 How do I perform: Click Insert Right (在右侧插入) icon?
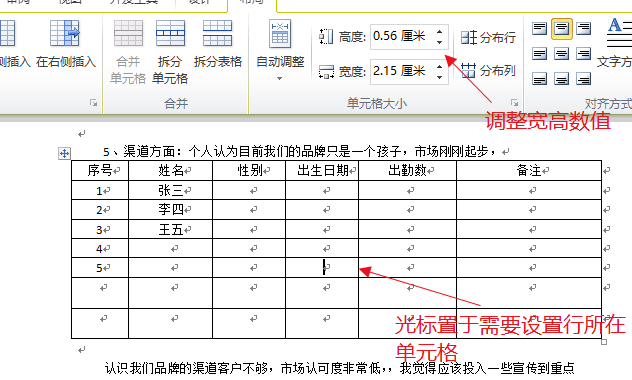65,34
